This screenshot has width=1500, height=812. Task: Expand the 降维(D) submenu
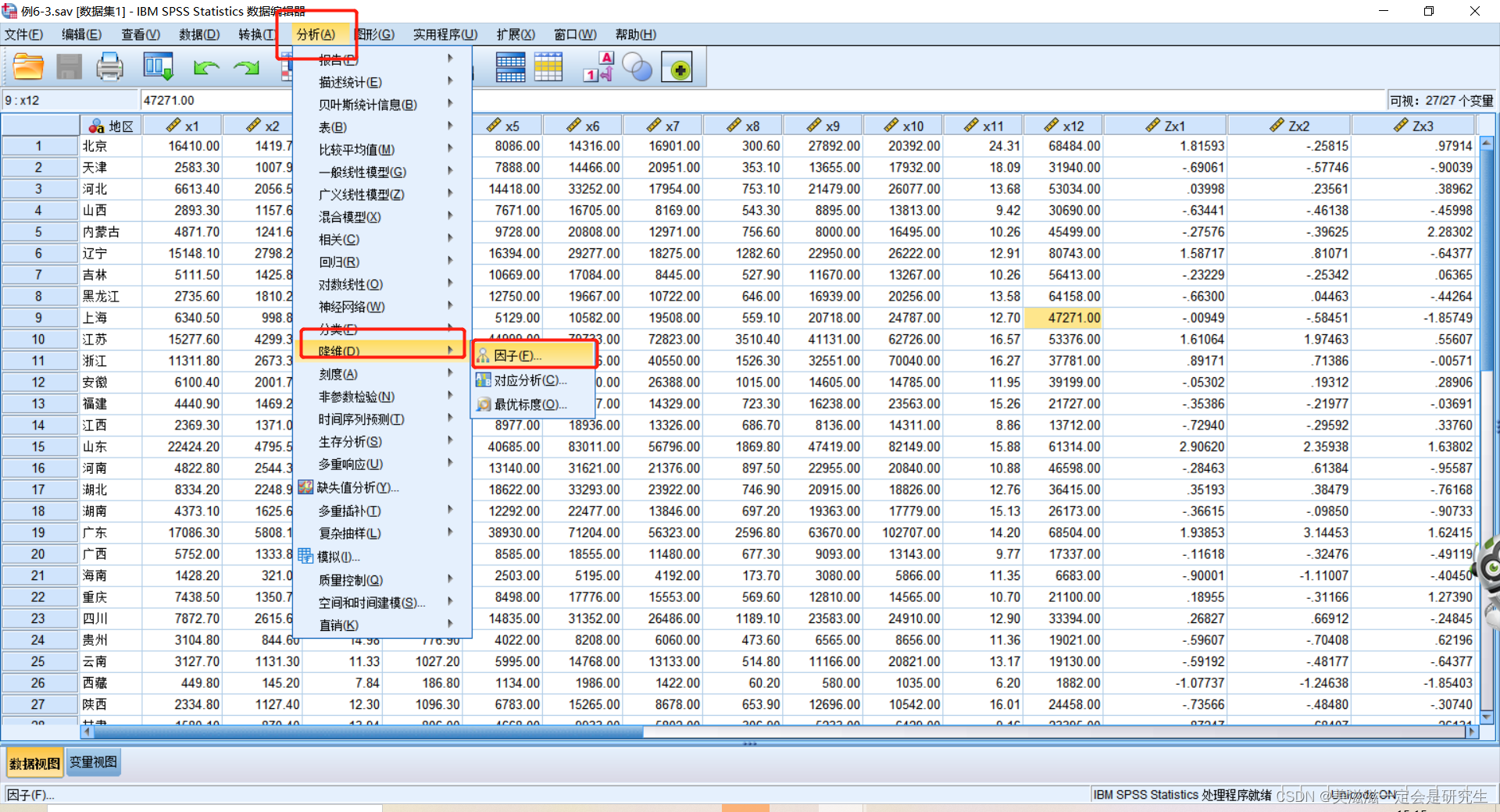[382, 351]
